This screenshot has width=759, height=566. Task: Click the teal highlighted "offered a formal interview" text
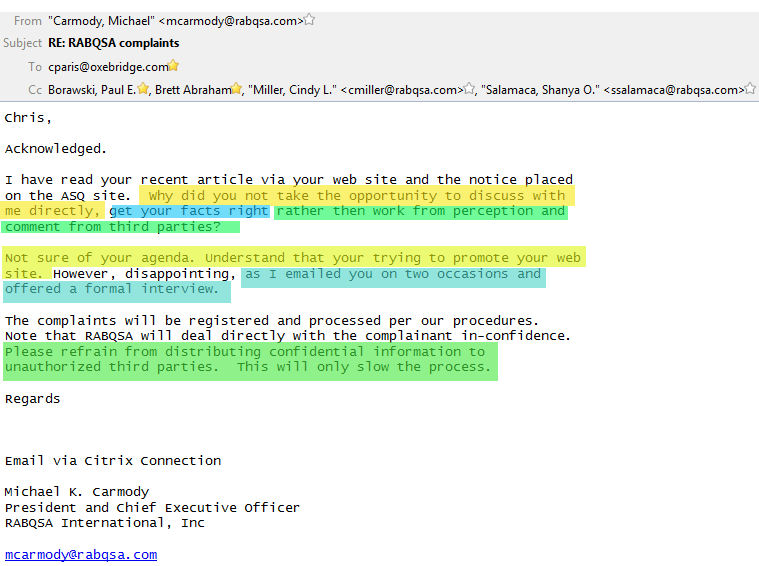pyautogui.click(x=111, y=289)
